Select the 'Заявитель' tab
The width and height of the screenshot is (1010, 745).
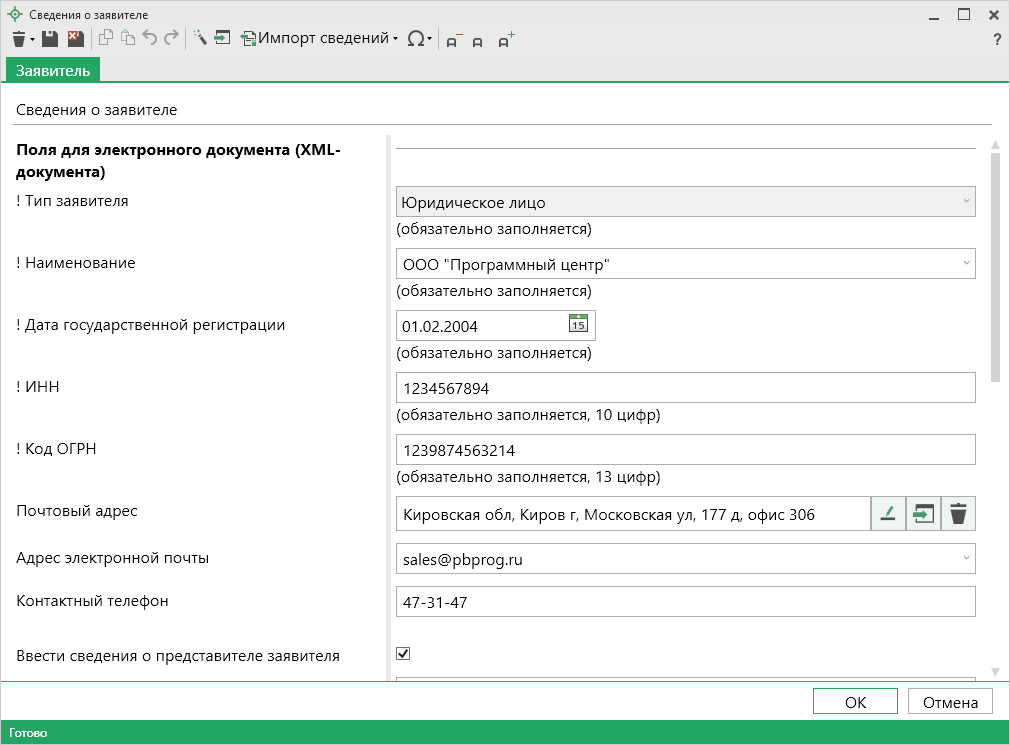point(53,70)
